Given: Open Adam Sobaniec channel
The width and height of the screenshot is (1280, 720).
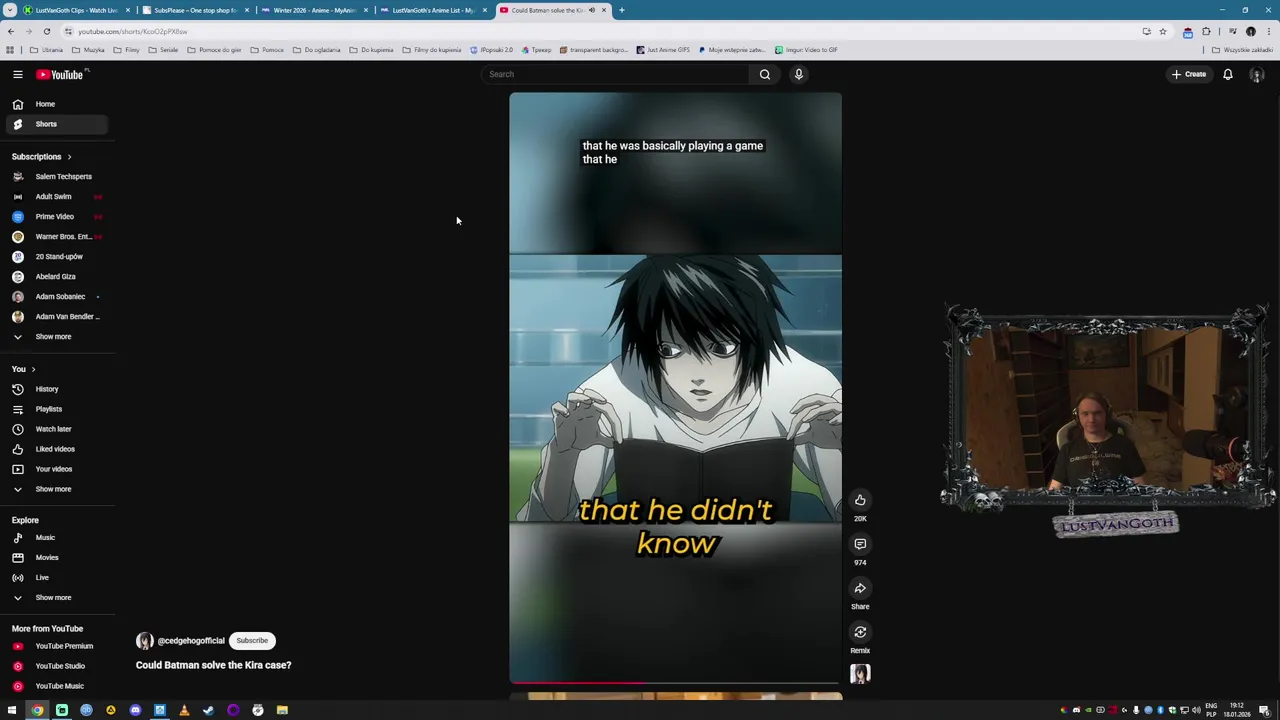Looking at the screenshot, I should tap(56, 297).
